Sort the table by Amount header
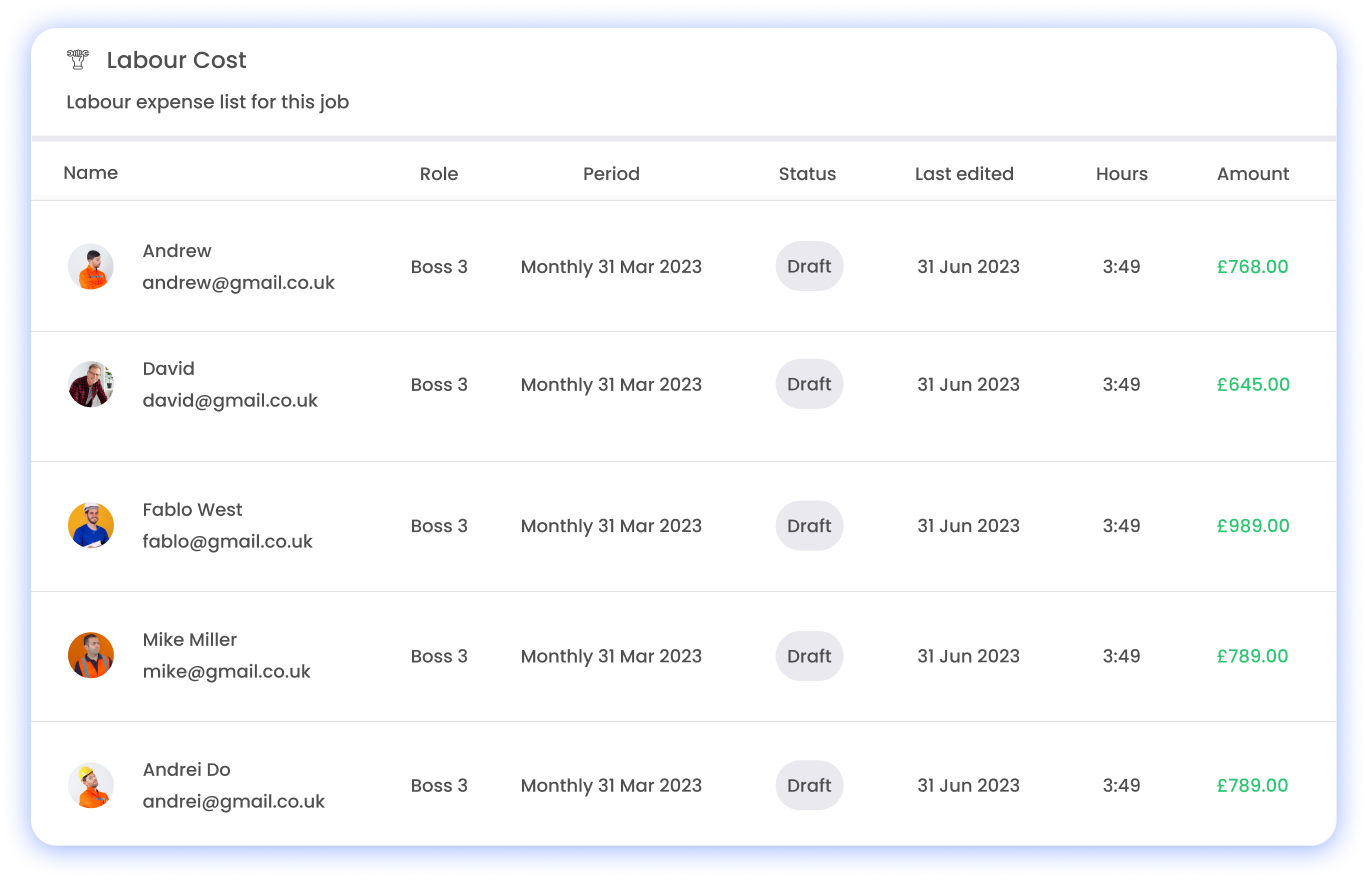 click(1252, 174)
